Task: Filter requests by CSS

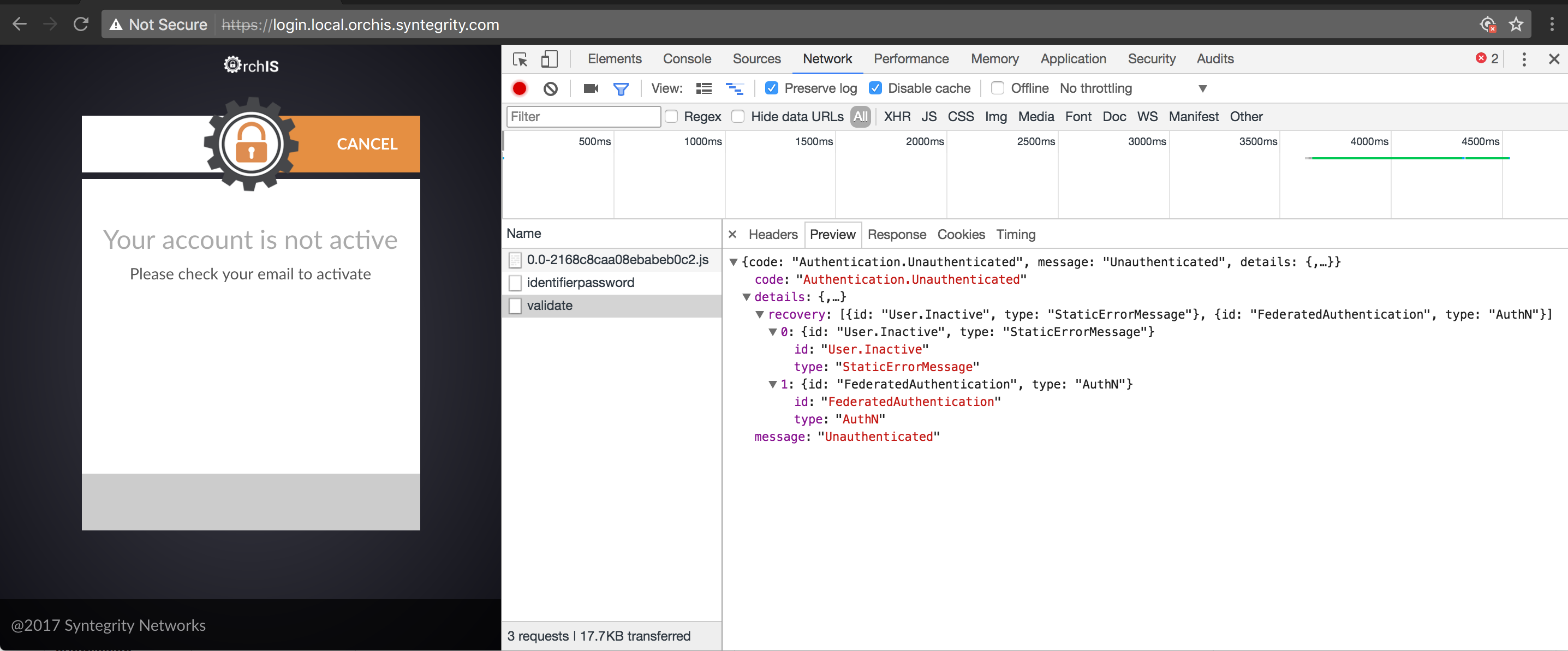Action: (961, 116)
